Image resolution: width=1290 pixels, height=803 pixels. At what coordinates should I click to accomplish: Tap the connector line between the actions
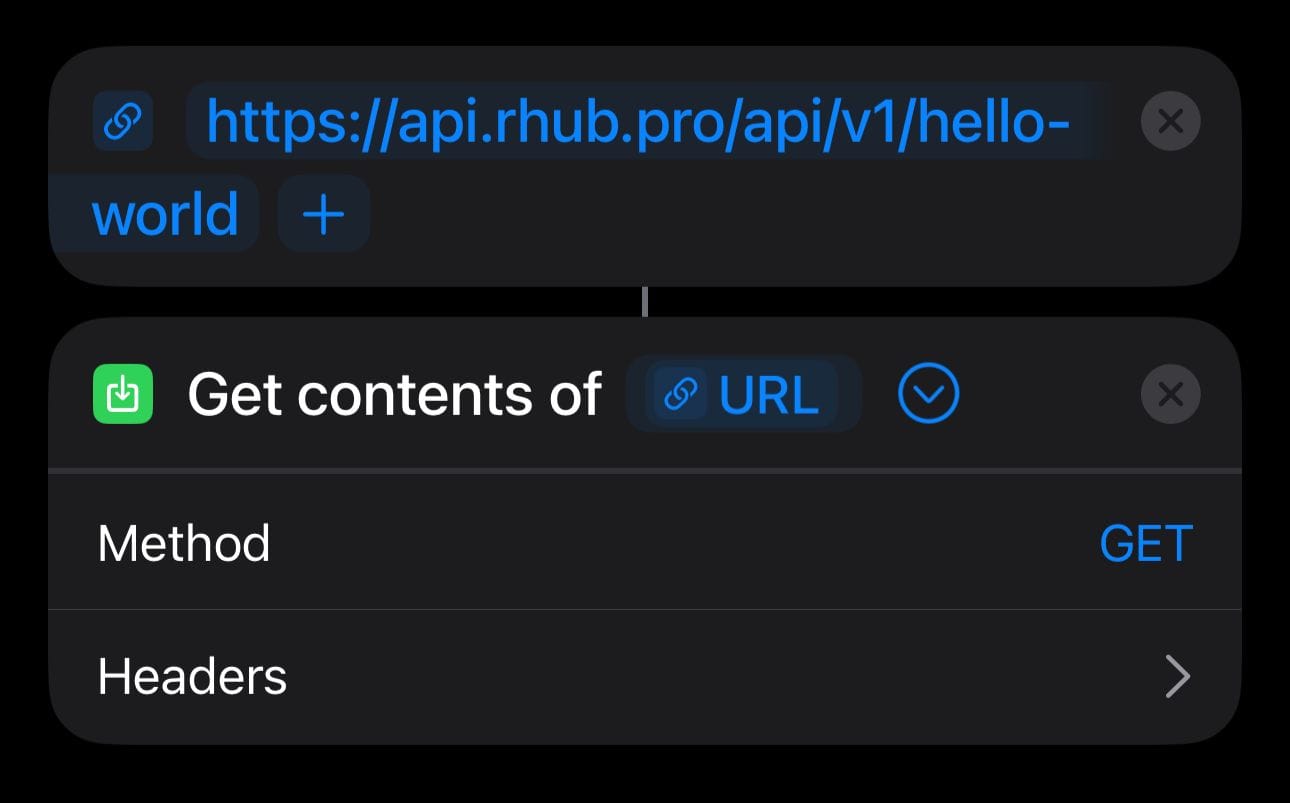(645, 302)
